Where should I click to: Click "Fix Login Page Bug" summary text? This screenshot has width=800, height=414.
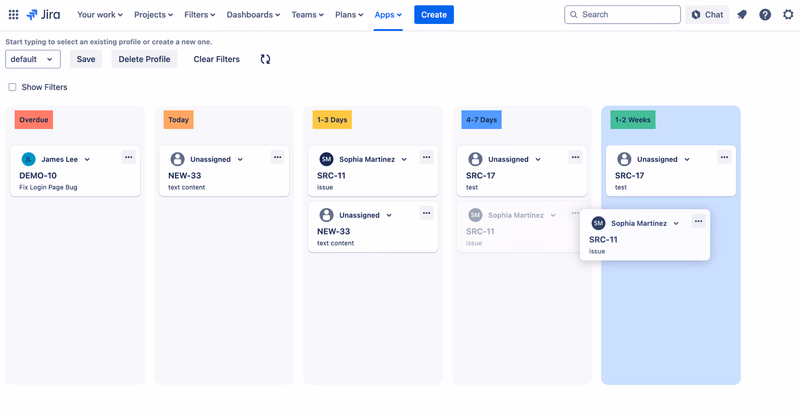[x=48, y=187]
